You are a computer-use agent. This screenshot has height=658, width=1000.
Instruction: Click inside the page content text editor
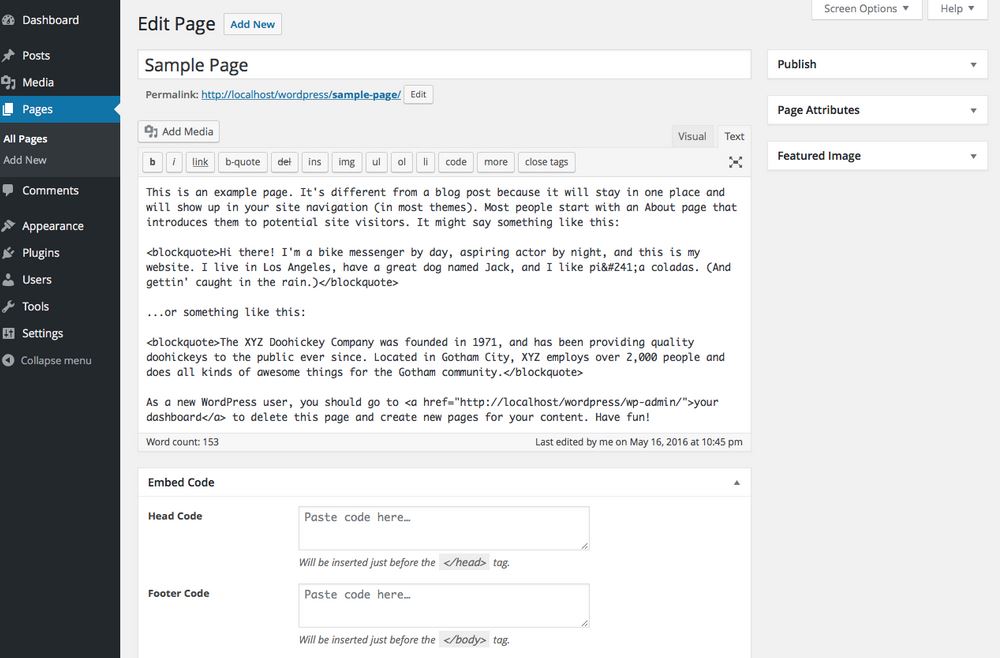445,305
